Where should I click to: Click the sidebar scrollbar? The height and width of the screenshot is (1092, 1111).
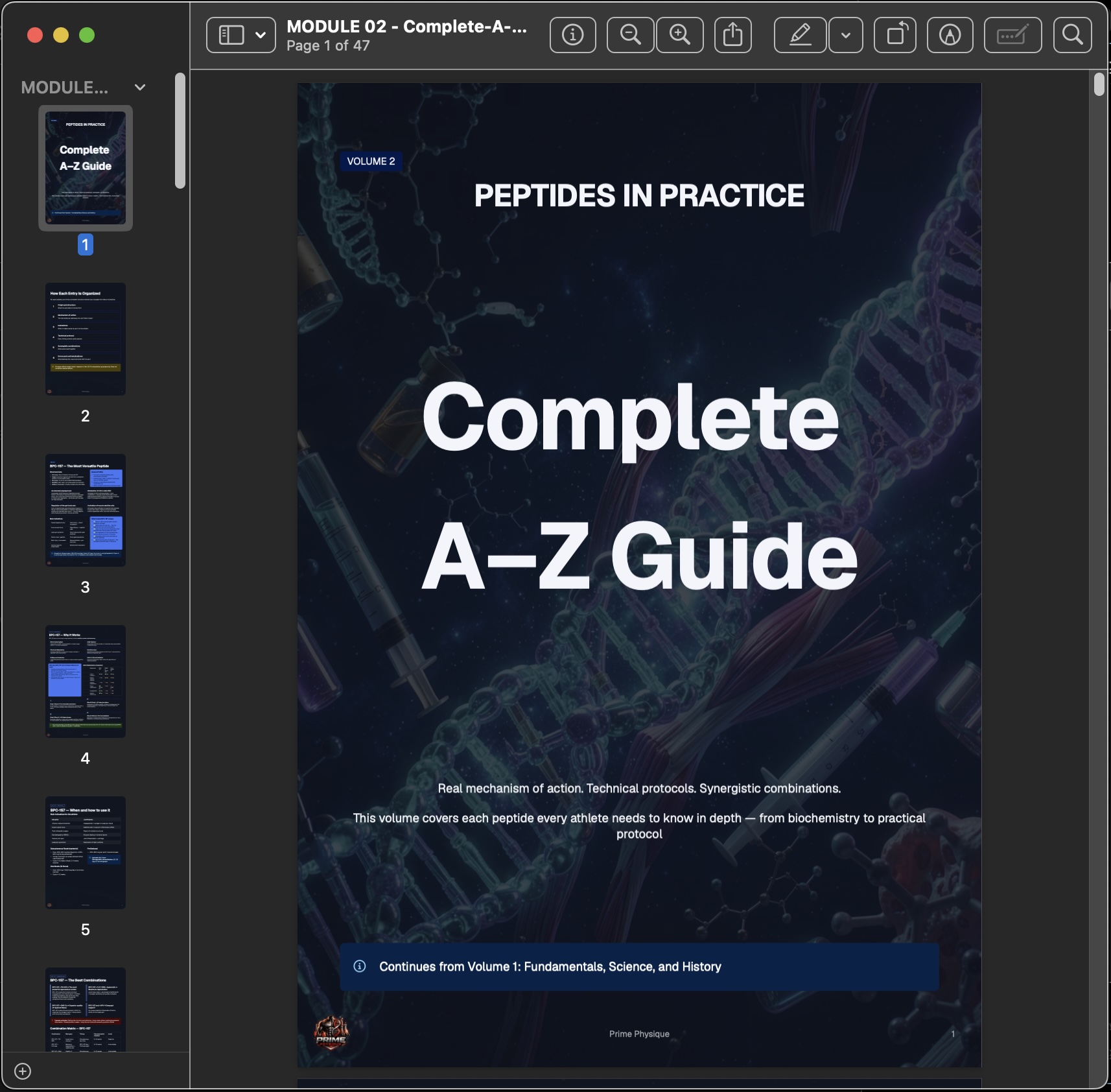click(180, 131)
